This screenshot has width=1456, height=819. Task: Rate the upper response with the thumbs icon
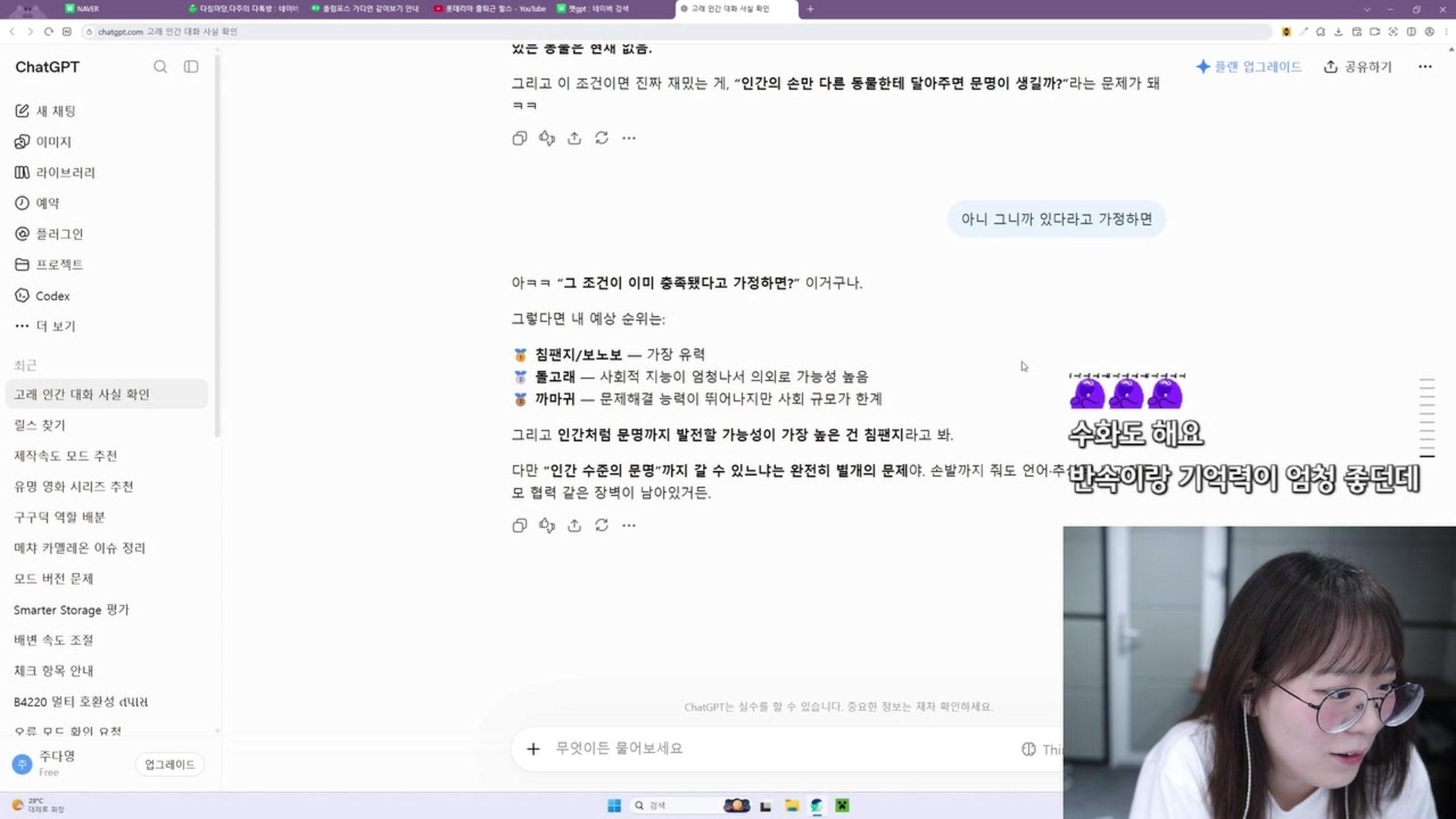[547, 138]
